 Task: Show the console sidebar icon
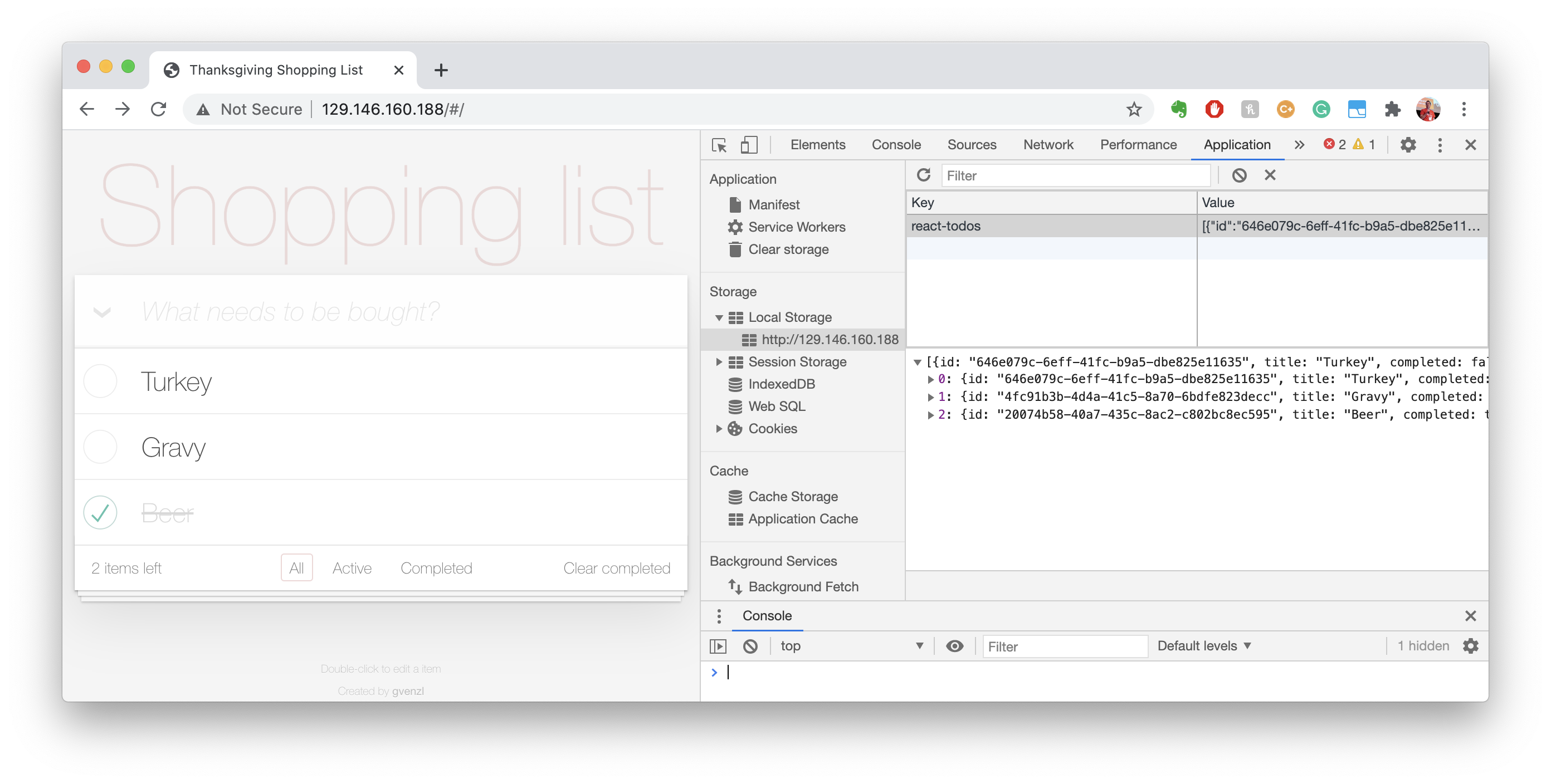[718, 646]
